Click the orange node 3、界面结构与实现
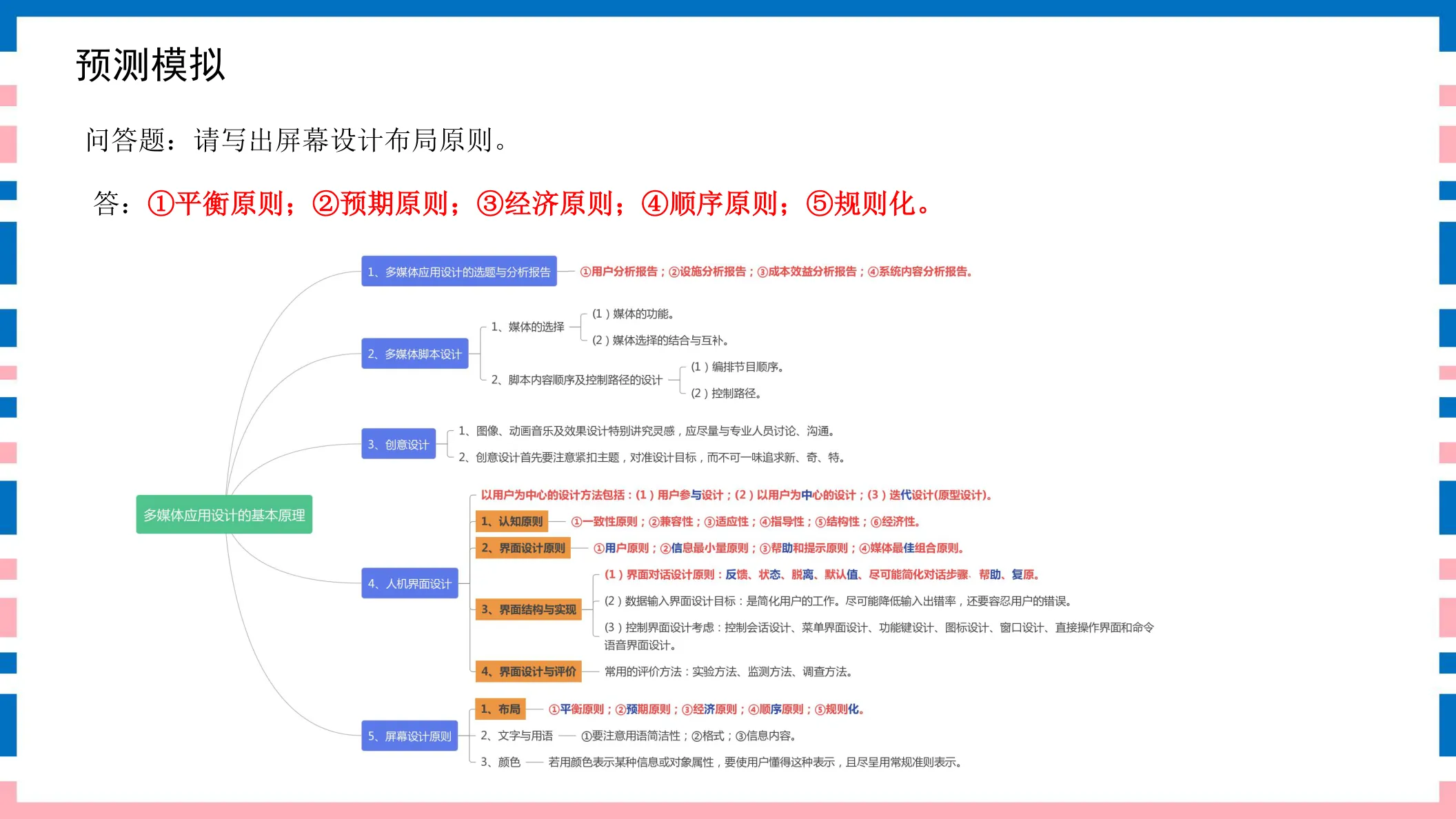The width and height of the screenshot is (1456, 819). (x=528, y=609)
